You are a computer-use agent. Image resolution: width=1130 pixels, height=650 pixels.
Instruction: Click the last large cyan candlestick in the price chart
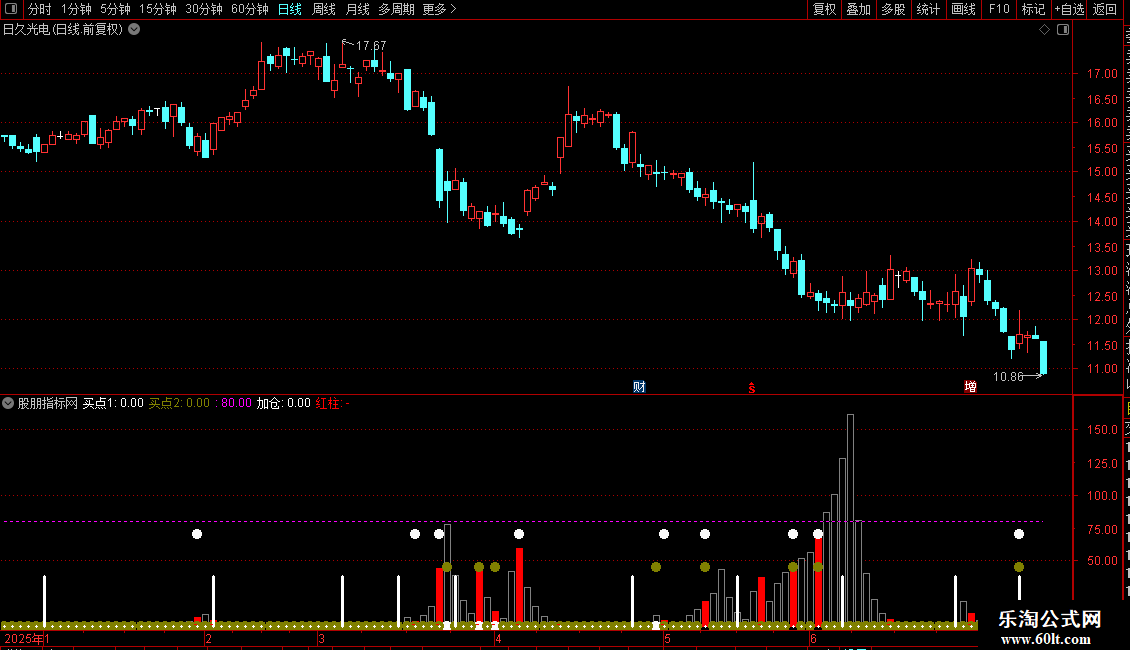pyautogui.click(x=1043, y=357)
